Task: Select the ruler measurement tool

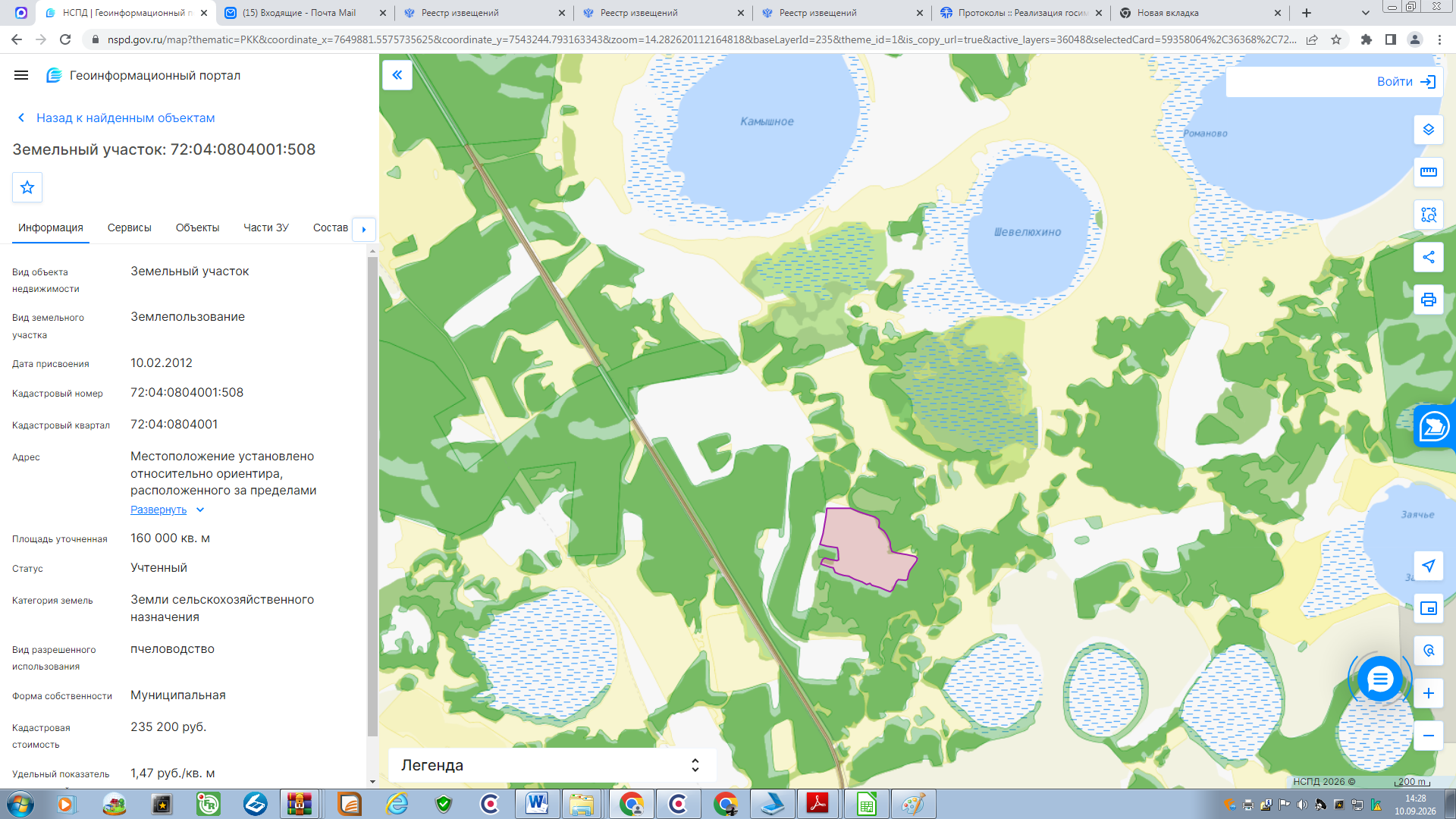Action: [x=1429, y=172]
